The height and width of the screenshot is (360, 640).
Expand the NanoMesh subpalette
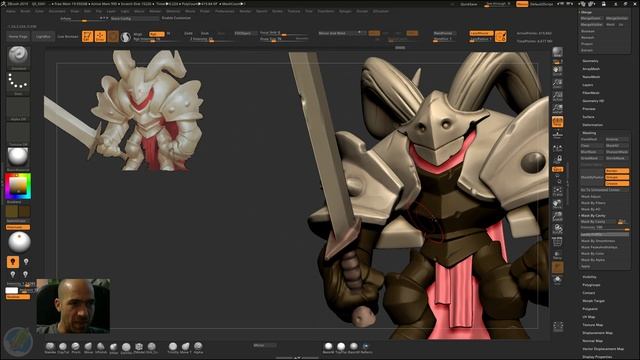[591, 77]
